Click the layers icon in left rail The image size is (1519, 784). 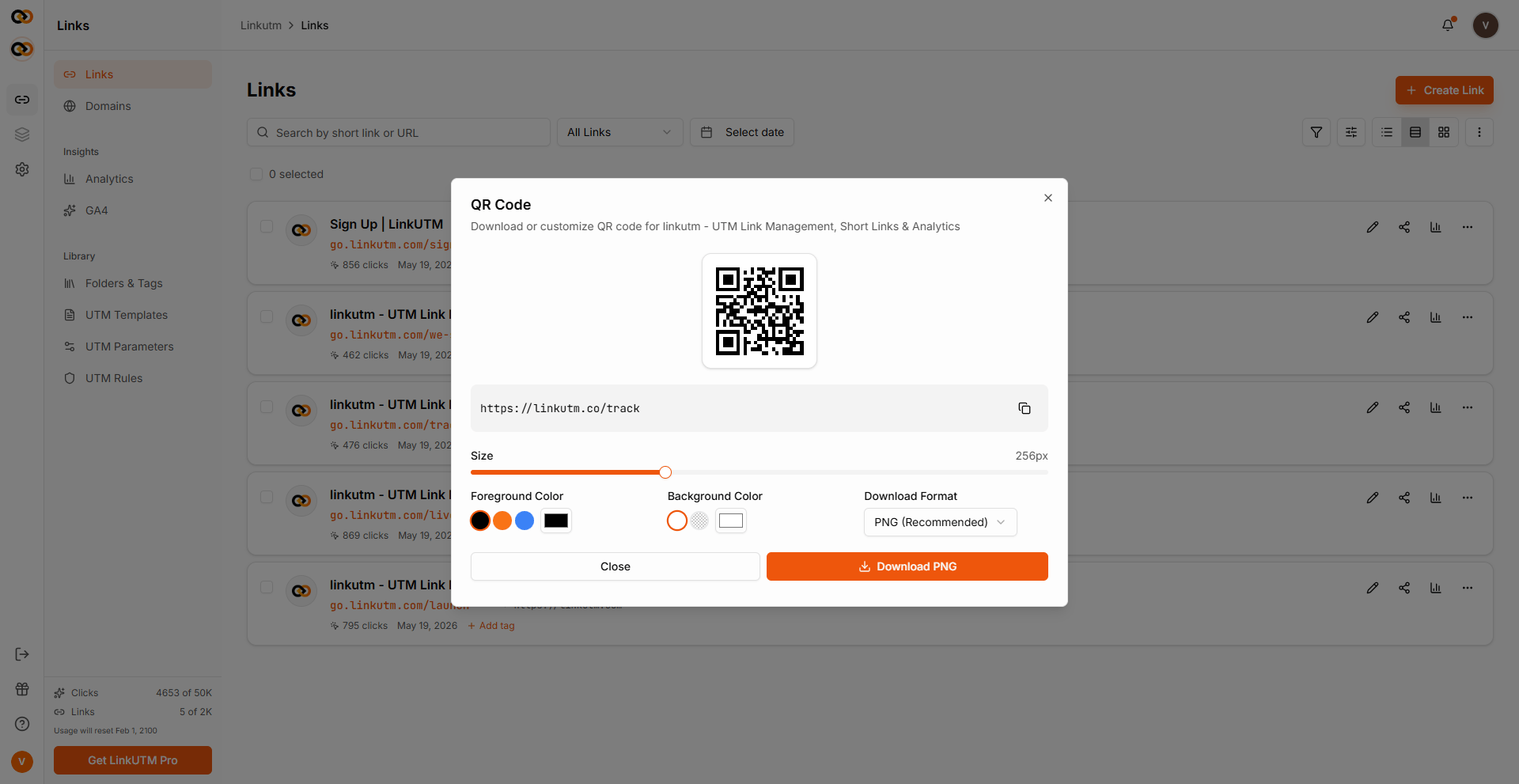(x=22, y=134)
